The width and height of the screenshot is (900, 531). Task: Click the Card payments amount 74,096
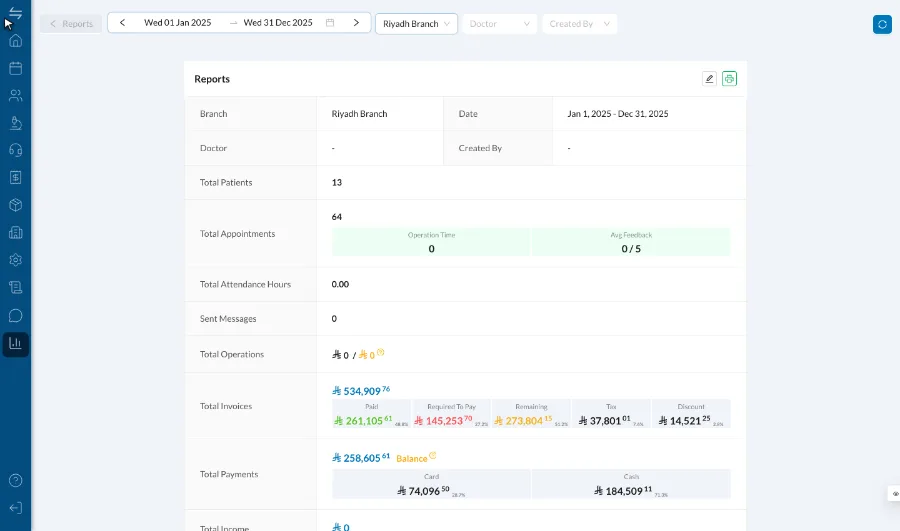tap(423, 491)
